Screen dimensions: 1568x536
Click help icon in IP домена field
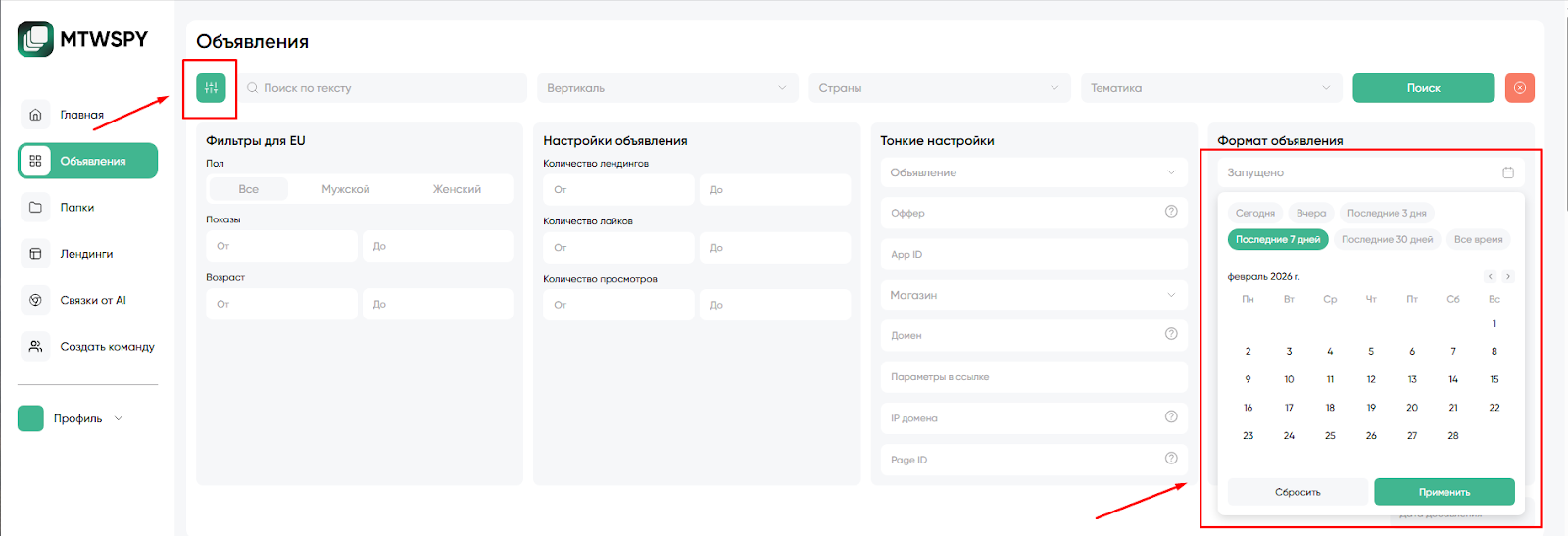[1171, 416]
